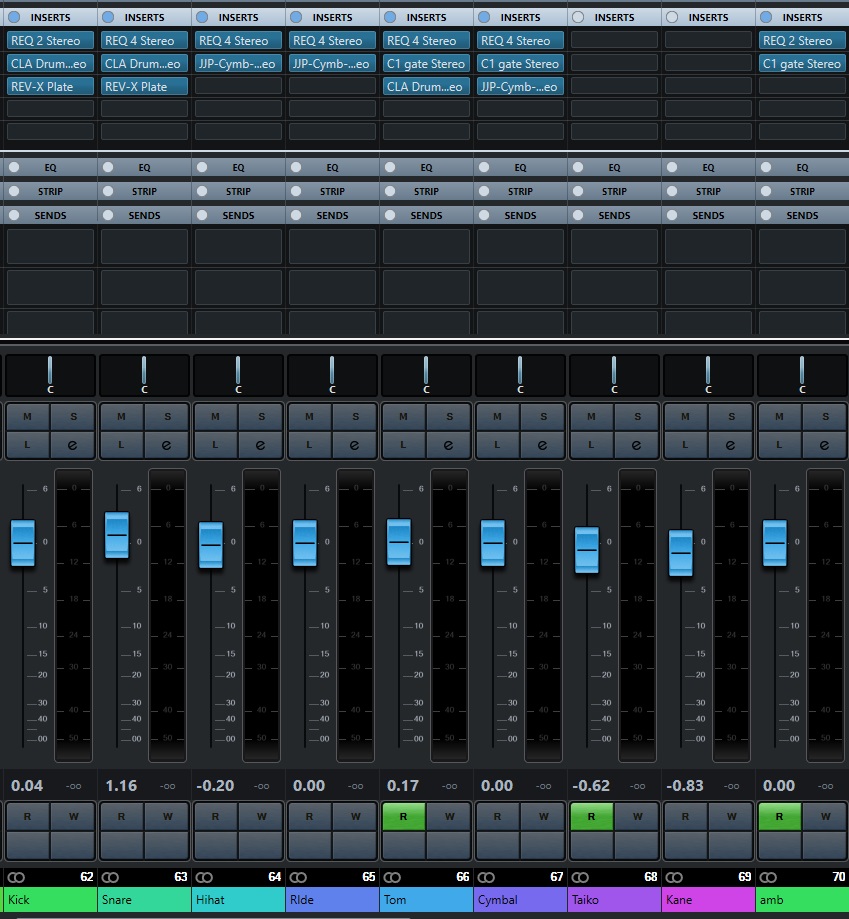The image size is (849, 919).
Task: Click the Kick pan control
Action: 50,375
